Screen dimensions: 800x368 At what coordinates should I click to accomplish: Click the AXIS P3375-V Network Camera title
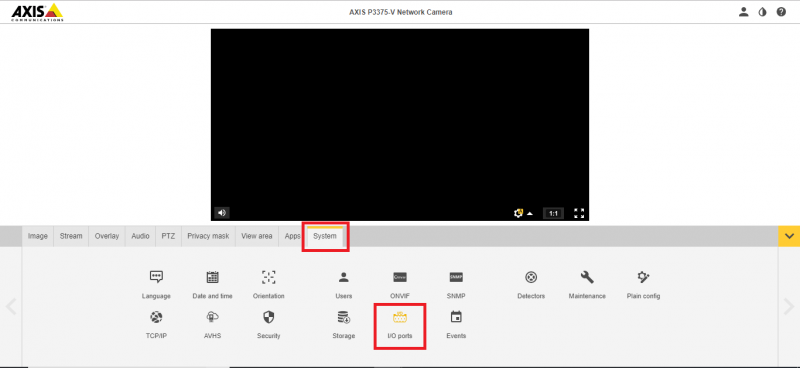pos(401,12)
